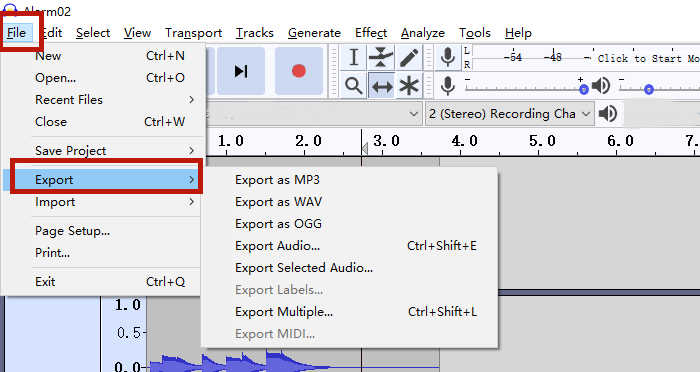The image size is (700, 372).
Task: Expand the Recent Files submenu
Action: 102,100
